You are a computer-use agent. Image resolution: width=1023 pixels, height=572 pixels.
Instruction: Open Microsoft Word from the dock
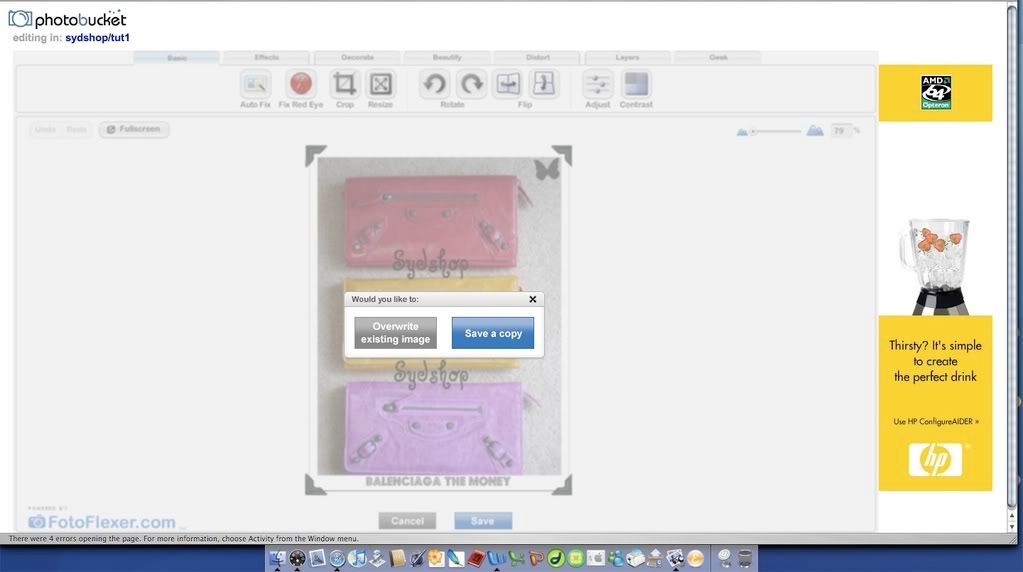[496, 558]
